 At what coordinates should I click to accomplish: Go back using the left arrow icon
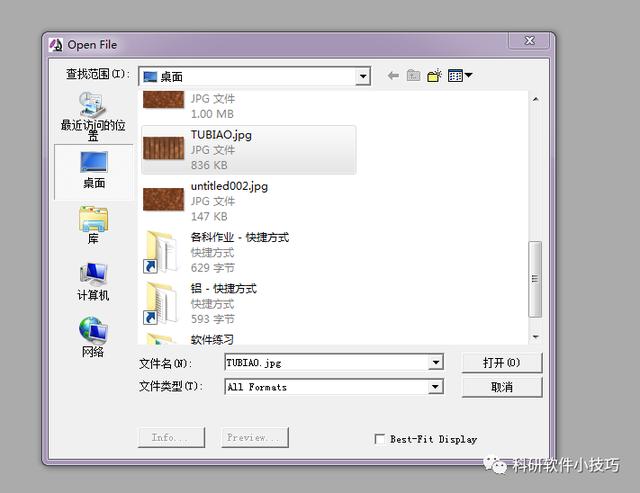point(393,76)
